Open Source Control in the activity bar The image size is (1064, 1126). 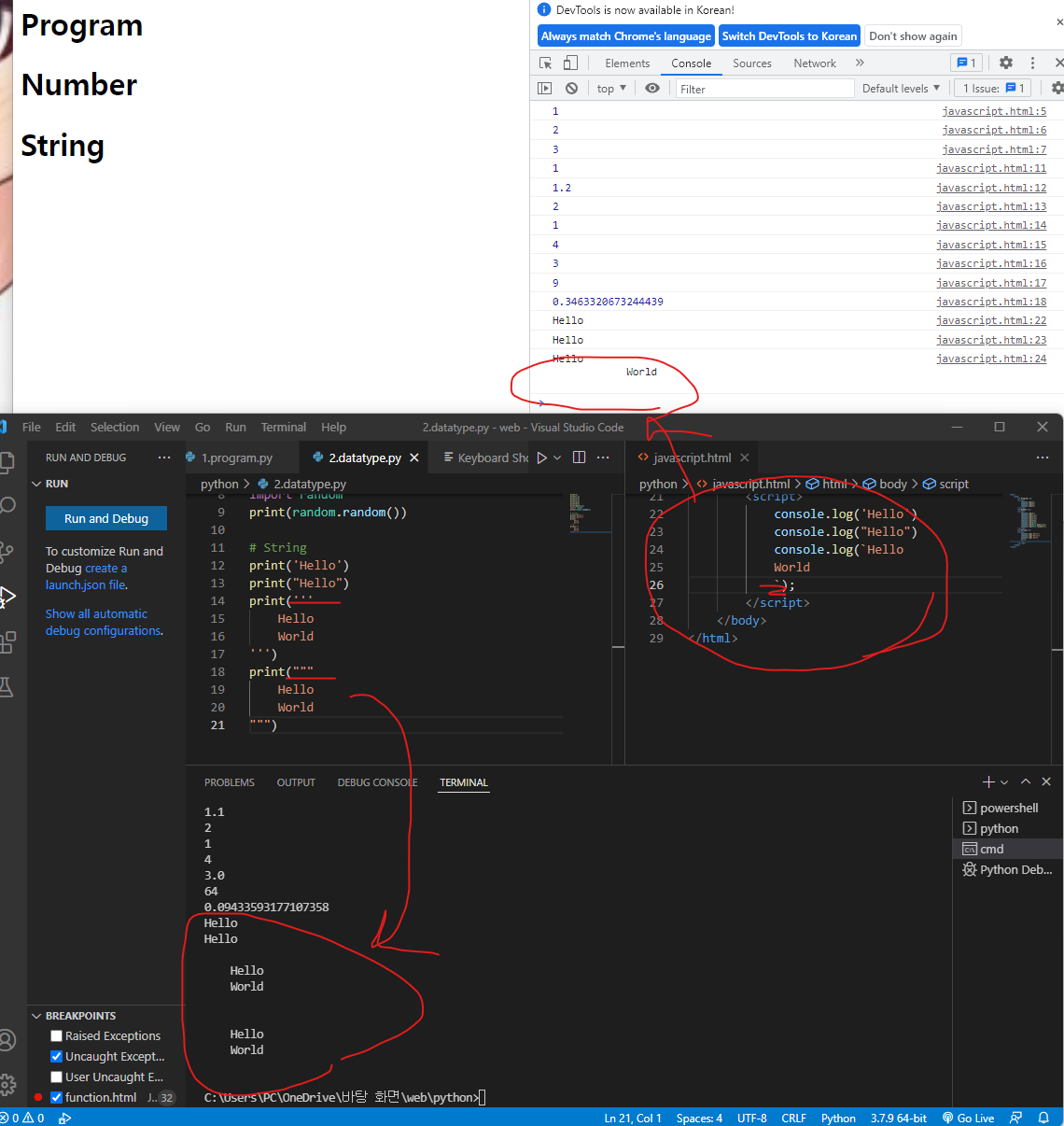(7, 551)
